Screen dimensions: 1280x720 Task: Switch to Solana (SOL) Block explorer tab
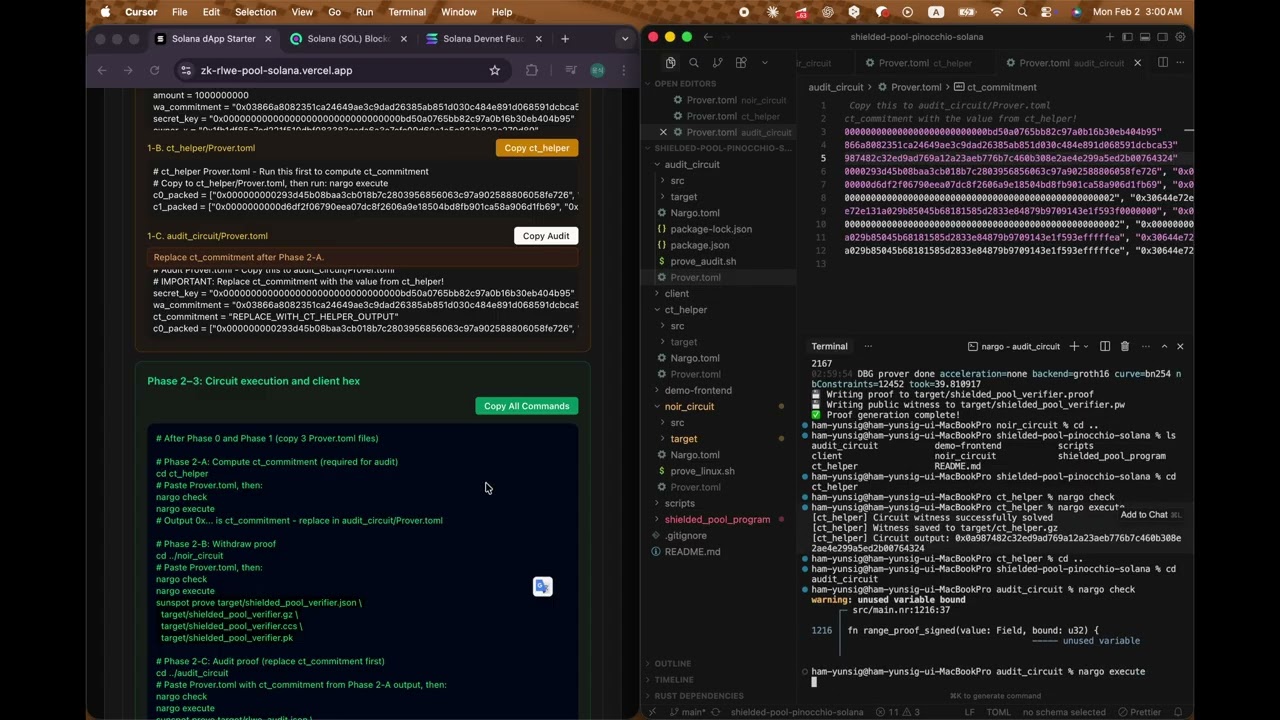(x=346, y=39)
